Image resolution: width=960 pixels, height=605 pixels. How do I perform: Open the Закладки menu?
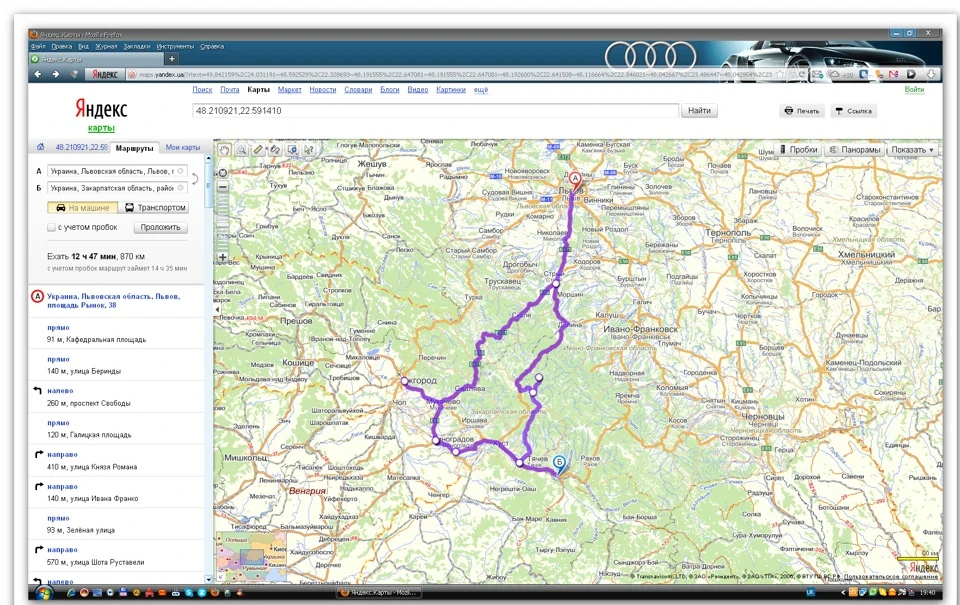coord(137,47)
